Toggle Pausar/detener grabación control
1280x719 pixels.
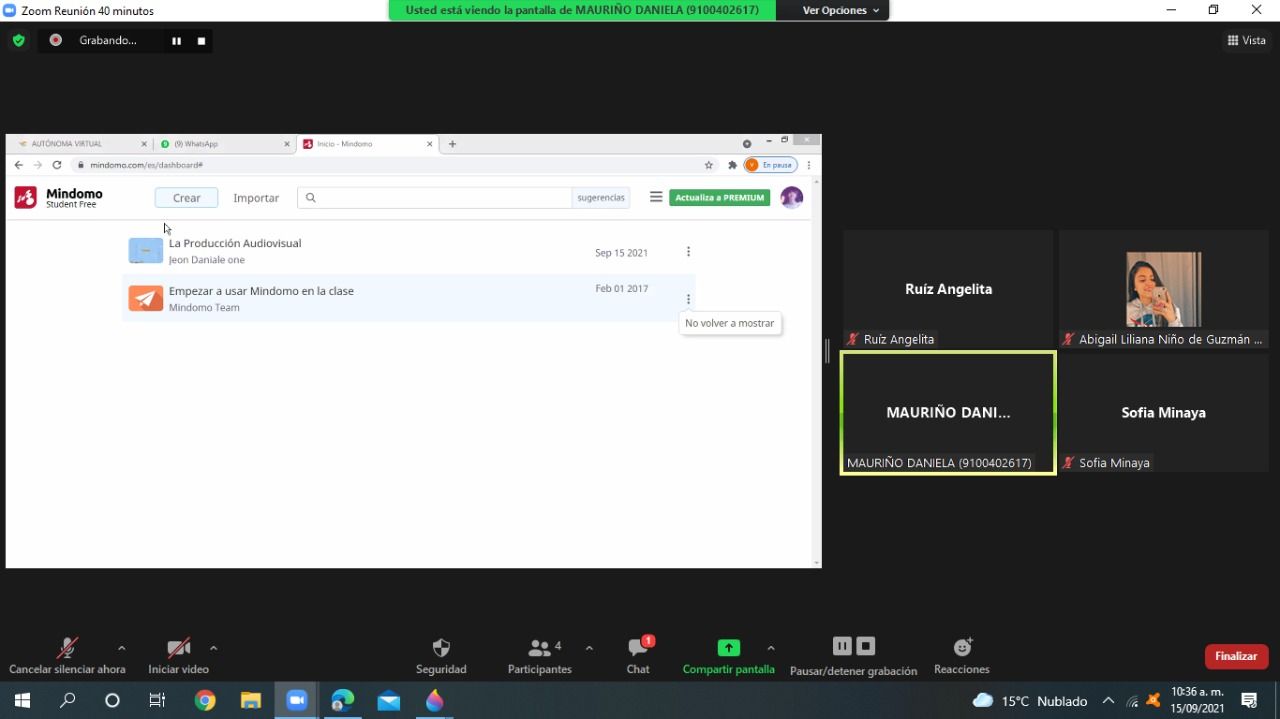(x=853, y=647)
